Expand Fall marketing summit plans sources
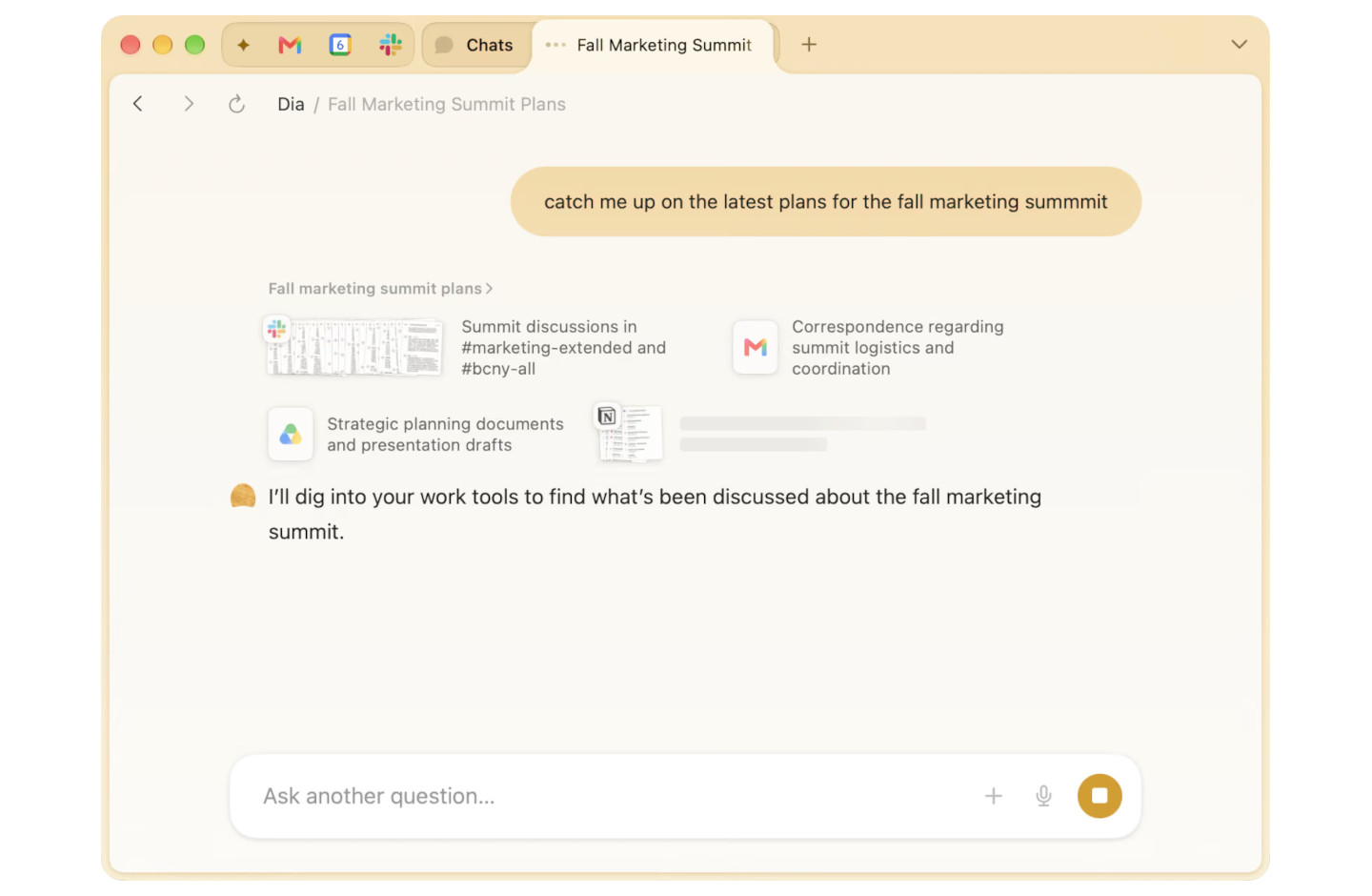The height and width of the screenshot is (896, 1372). click(x=380, y=289)
